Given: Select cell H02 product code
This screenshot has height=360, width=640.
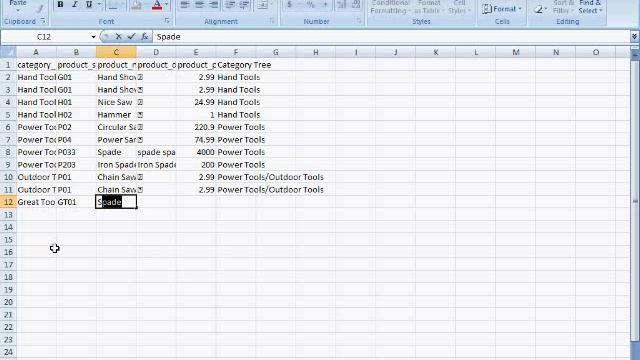Looking at the screenshot, I should pyautogui.click(x=76, y=115).
